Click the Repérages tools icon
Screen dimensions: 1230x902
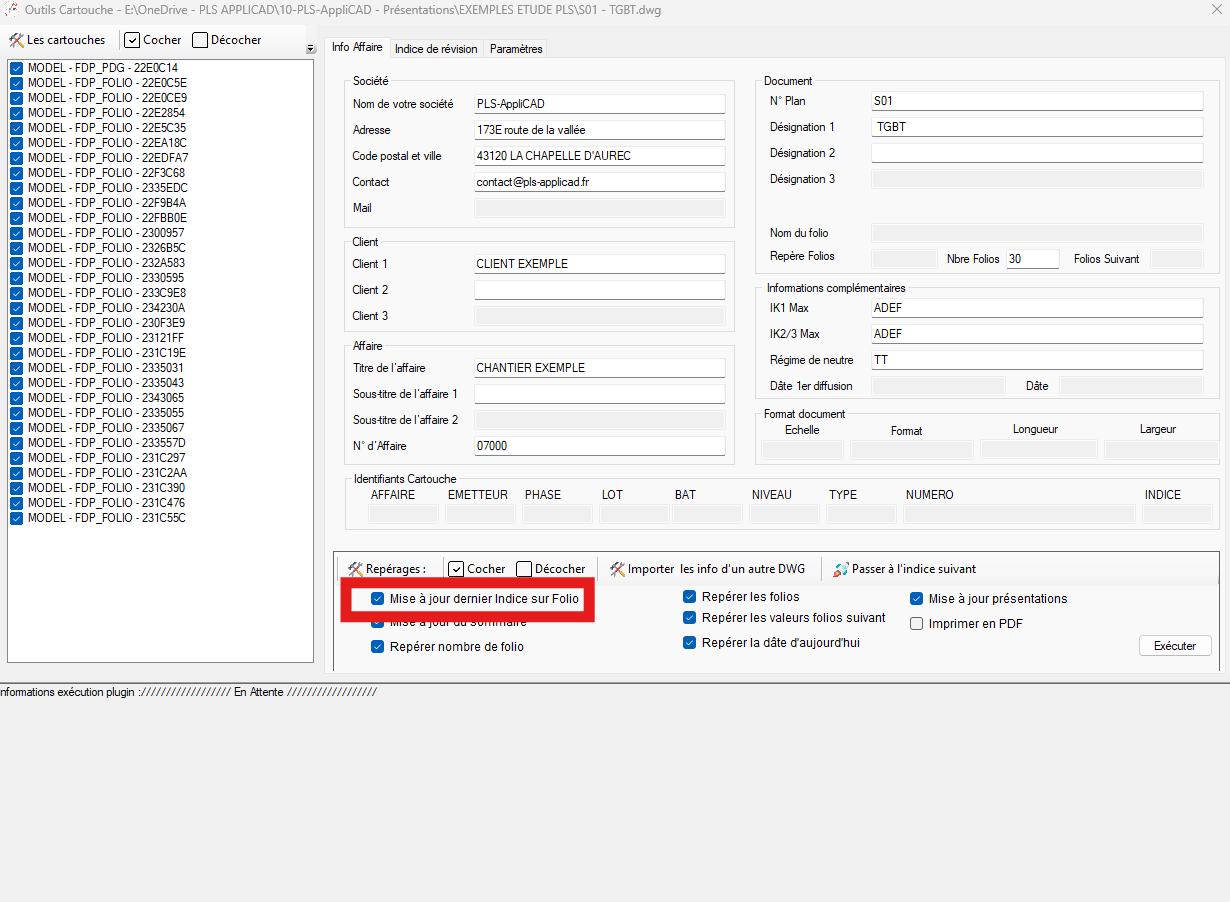355,569
